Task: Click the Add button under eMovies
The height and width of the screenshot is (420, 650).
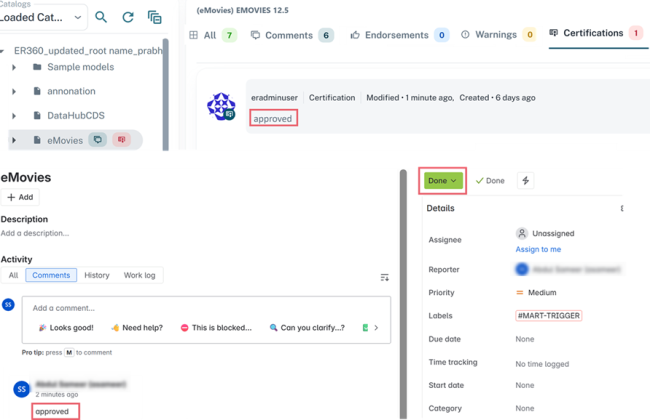Action: (20, 197)
